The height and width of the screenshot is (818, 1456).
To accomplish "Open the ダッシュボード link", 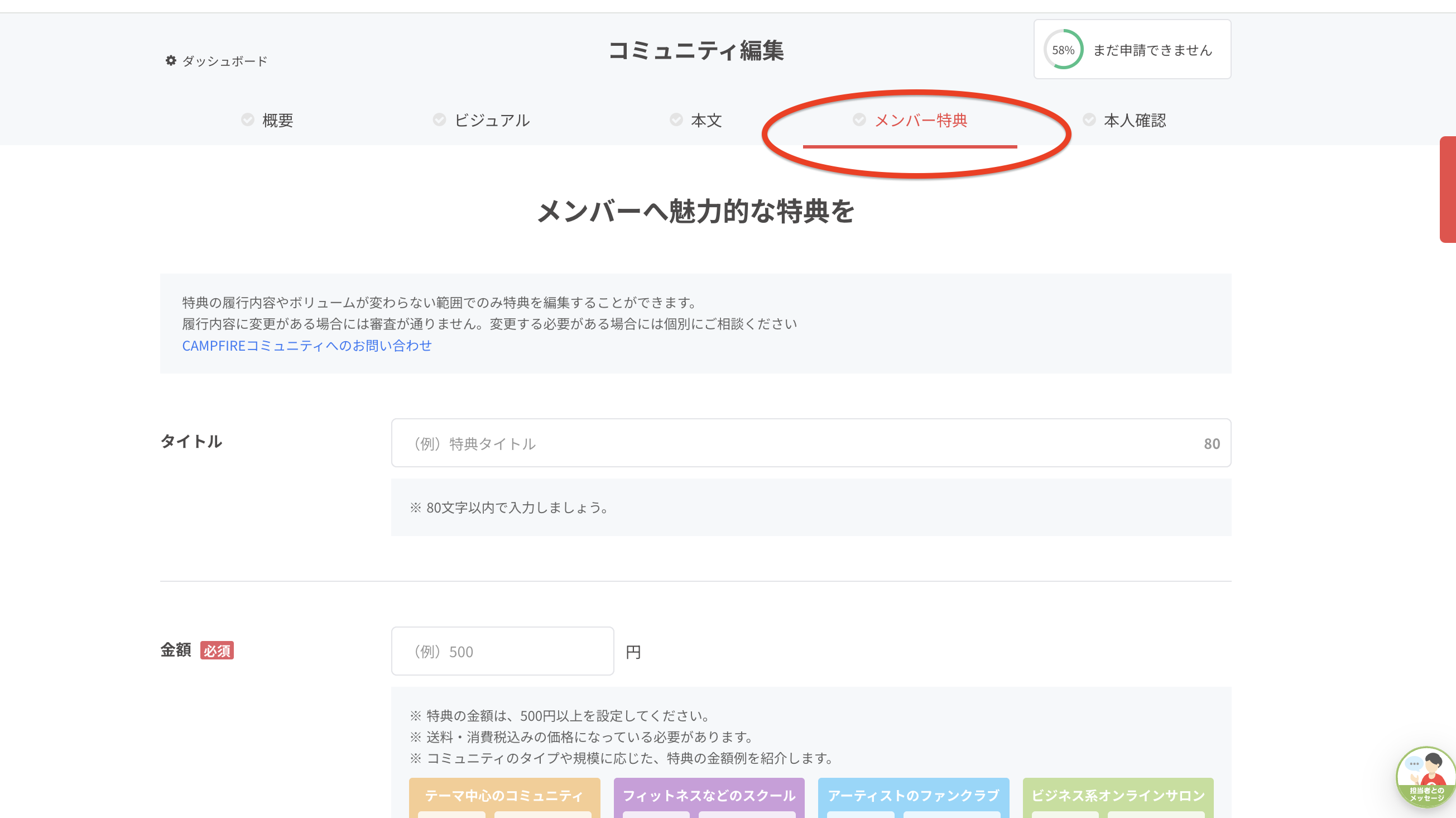I will click(224, 61).
